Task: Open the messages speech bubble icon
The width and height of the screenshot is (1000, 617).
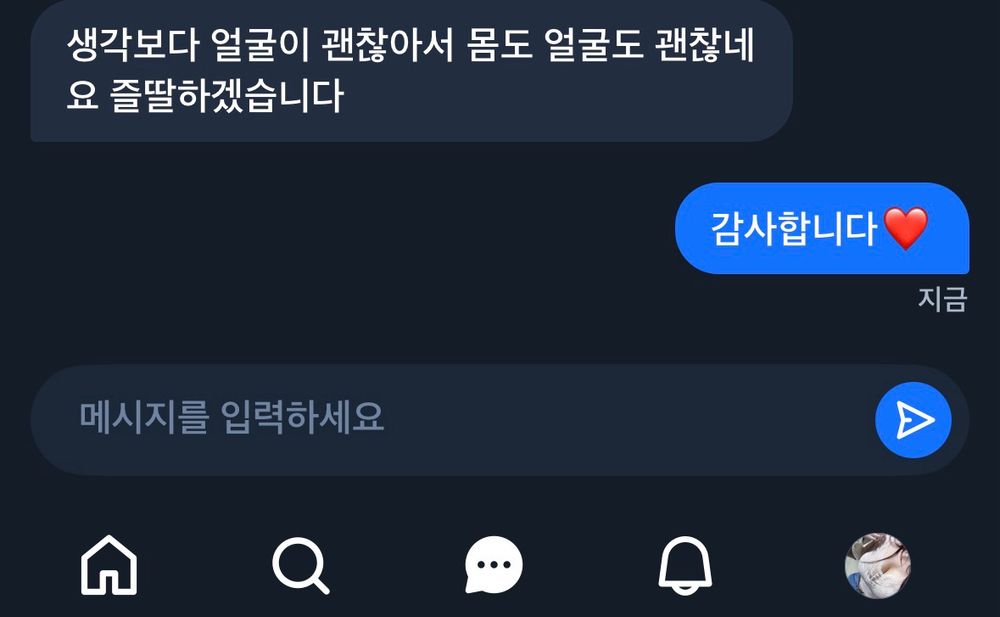Action: [494, 565]
